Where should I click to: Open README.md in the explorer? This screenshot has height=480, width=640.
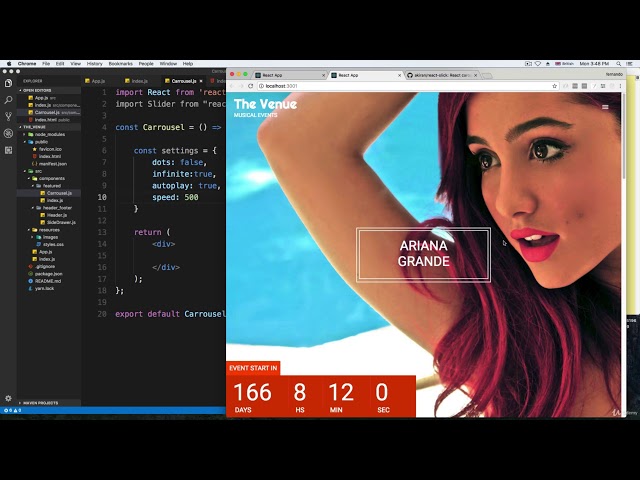point(47,281)
